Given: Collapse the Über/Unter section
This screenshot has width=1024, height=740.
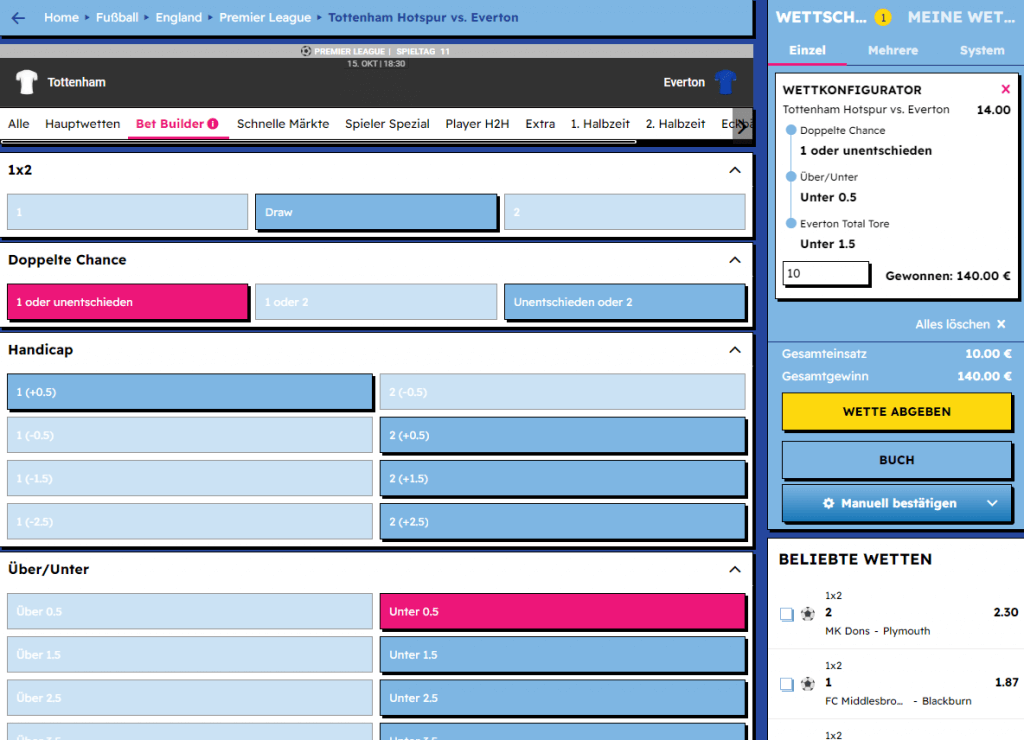Looking at the screenshot, I should point(735,570).
